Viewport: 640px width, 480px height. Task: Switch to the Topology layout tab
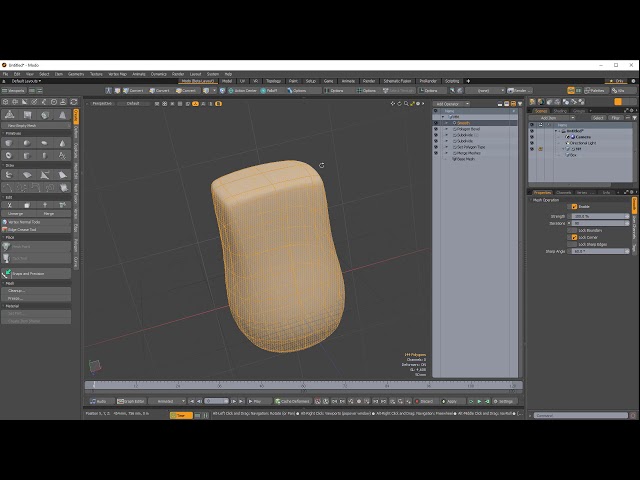point(273,81)
